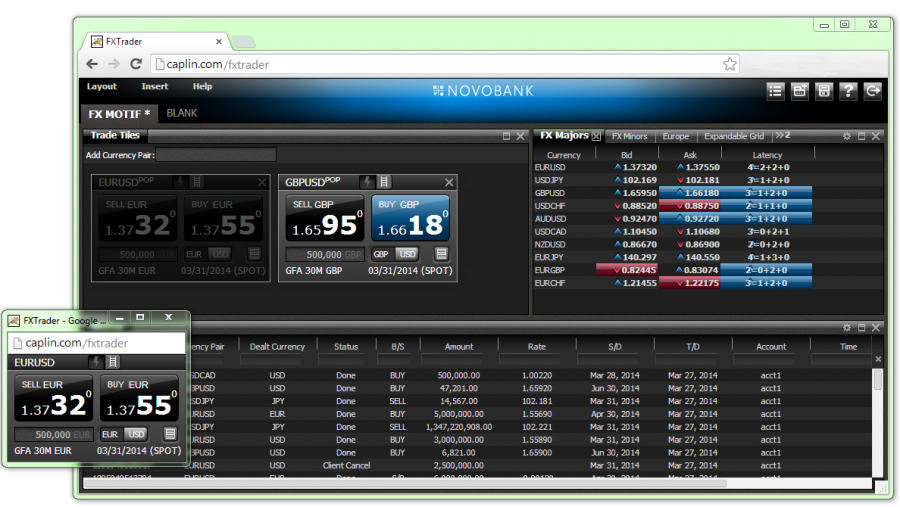900x507 pixels.
Task: Maximize the blotter panel
Action: (x=862, y=327)
